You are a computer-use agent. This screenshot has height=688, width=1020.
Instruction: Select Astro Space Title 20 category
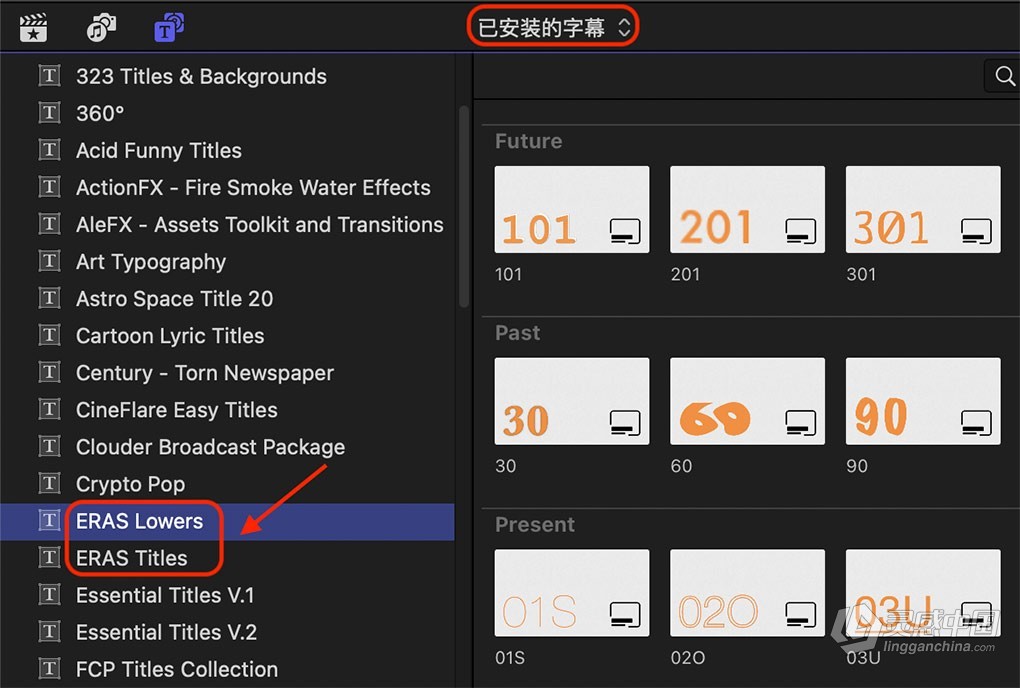coord(228,298)
